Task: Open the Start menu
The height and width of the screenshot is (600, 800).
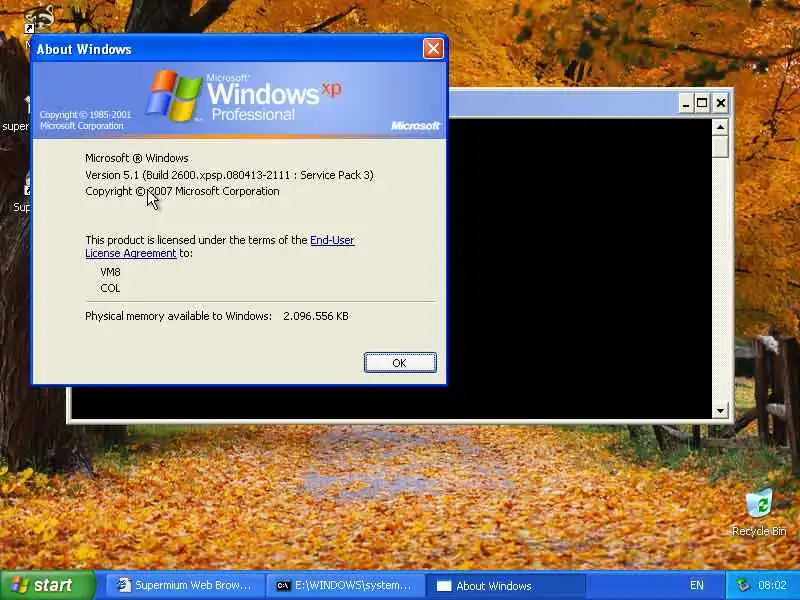Action: click(46, 585)
